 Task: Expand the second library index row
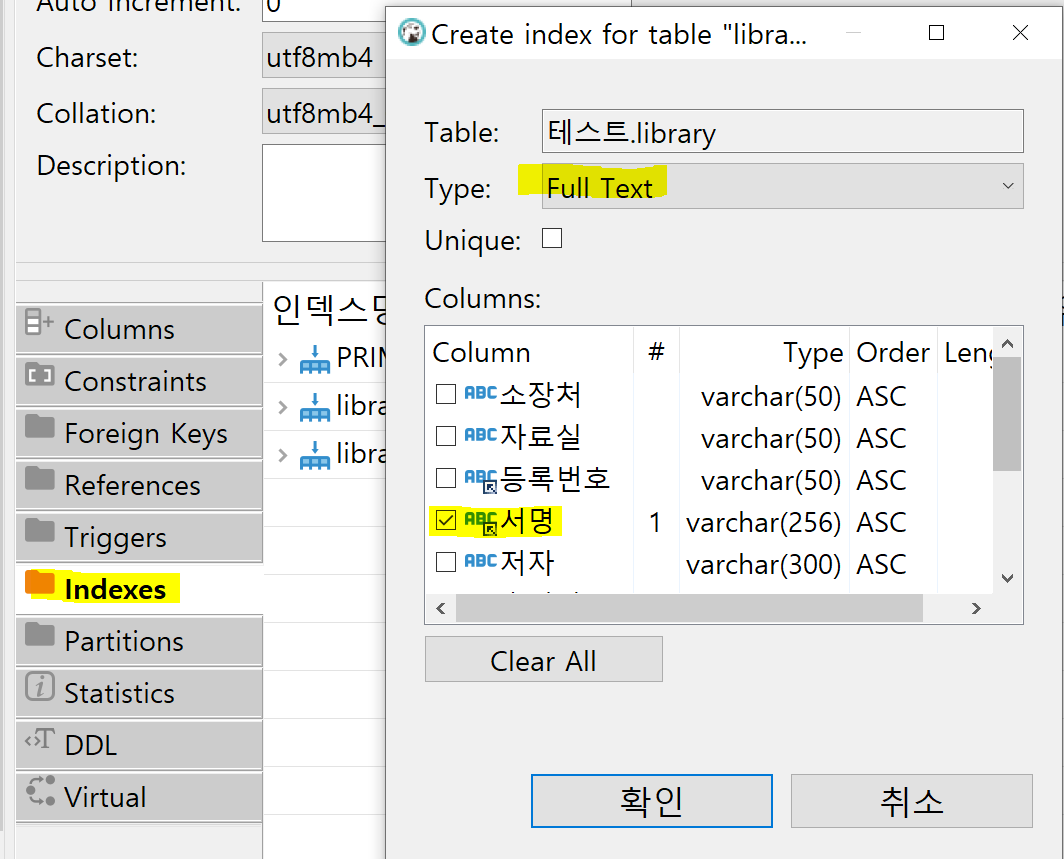pyautogui.click(x=282, y=456)
